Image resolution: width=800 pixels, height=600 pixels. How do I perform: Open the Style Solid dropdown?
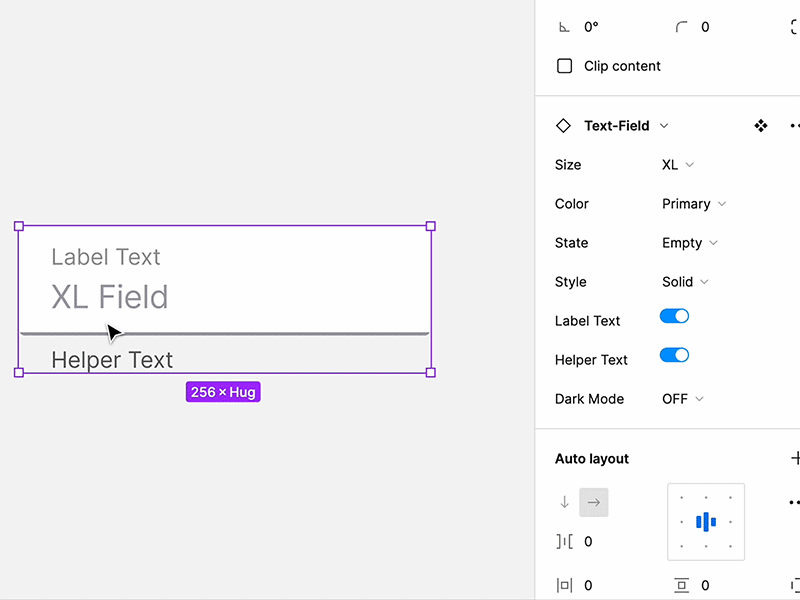(x=685, y=282)
